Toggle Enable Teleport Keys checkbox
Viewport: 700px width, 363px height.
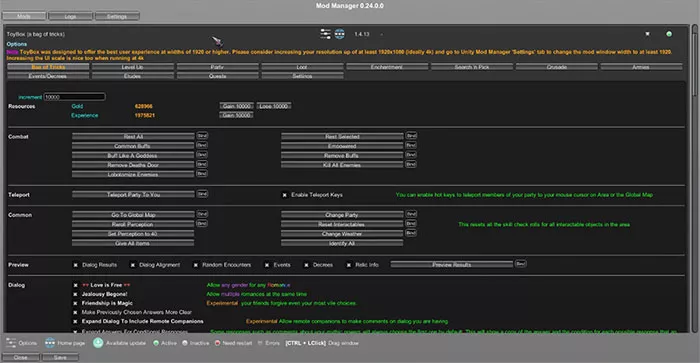point(284,195)
